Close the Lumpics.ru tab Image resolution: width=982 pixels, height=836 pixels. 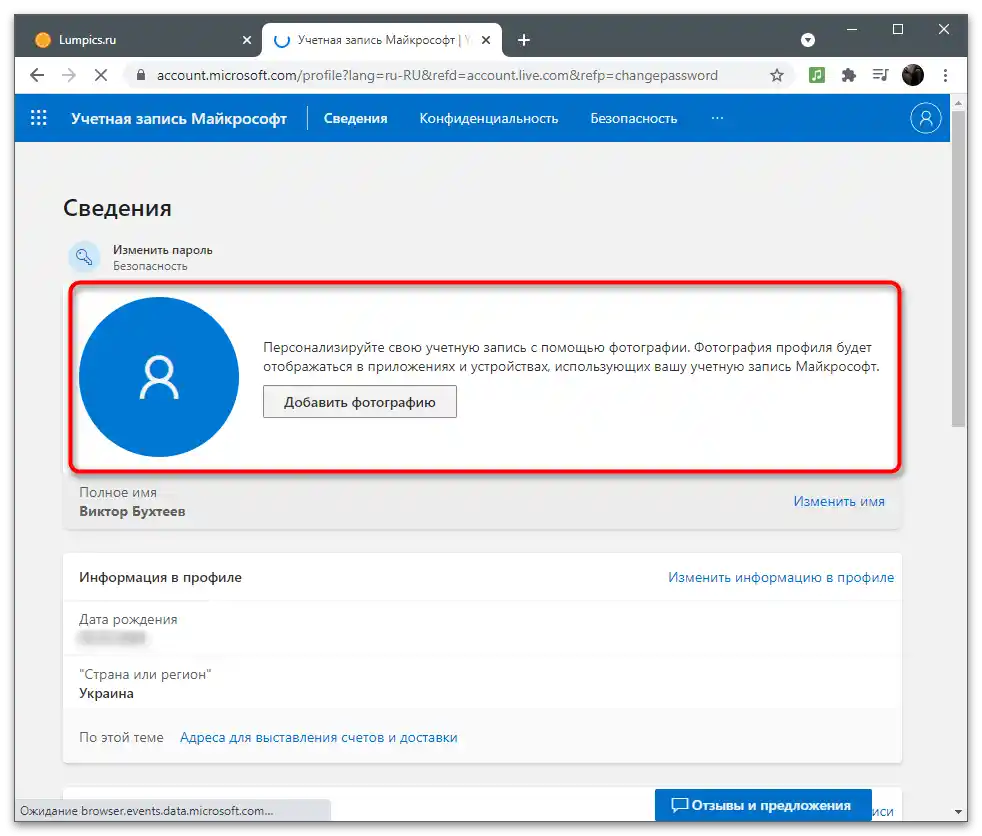247,40
